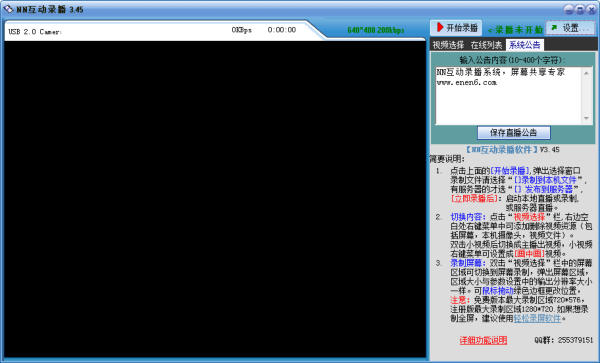Click the USB 2.0 Camer source label
600x363 pixels.
pyautogui.click(x=35, y=32)
